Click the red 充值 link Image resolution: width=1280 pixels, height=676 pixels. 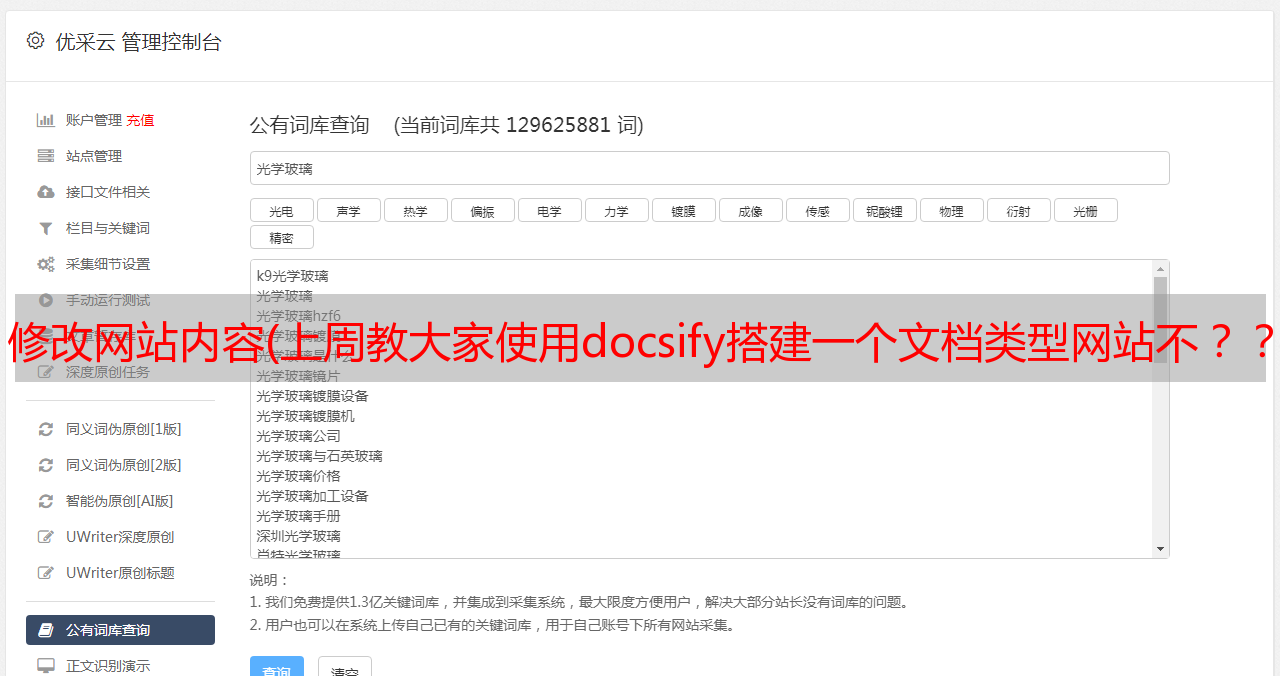click(140, 120)
